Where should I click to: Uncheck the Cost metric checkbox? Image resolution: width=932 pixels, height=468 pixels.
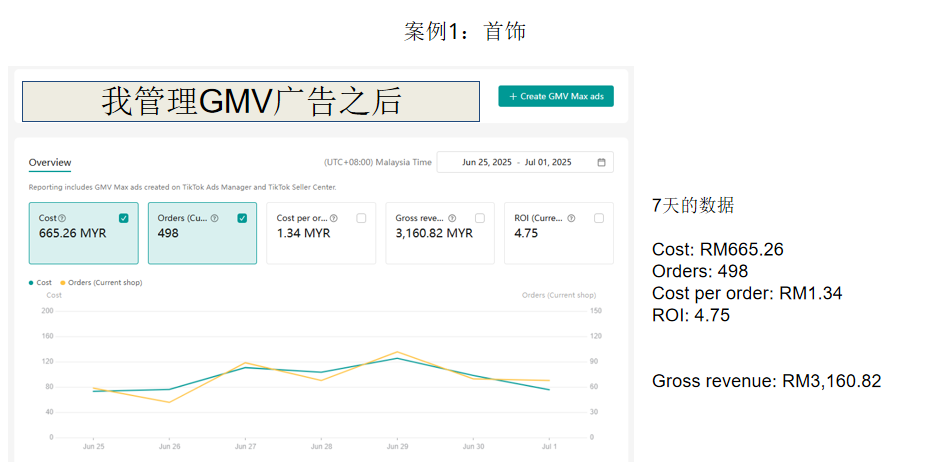point(124,218)
